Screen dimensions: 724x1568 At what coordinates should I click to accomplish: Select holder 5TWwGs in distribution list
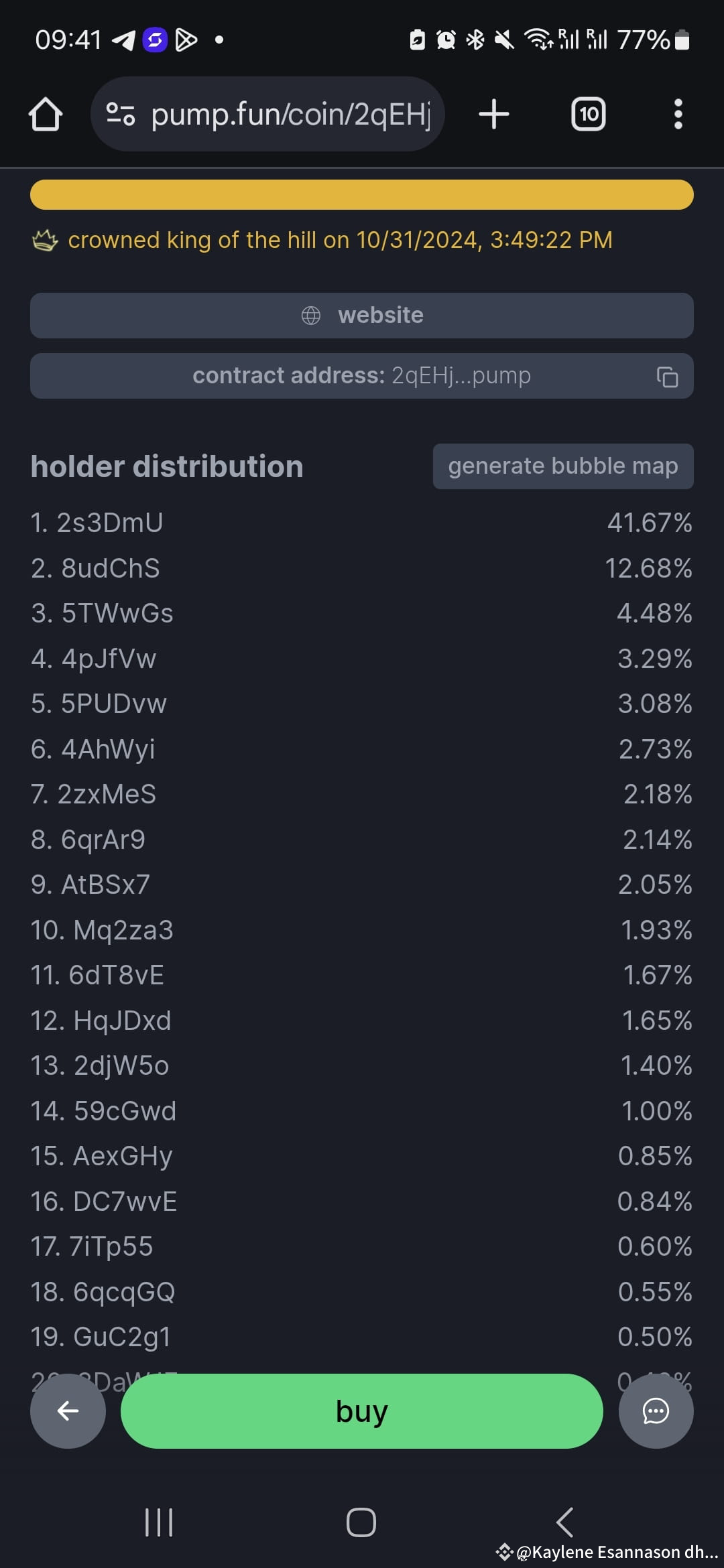[x=362, y=613]
